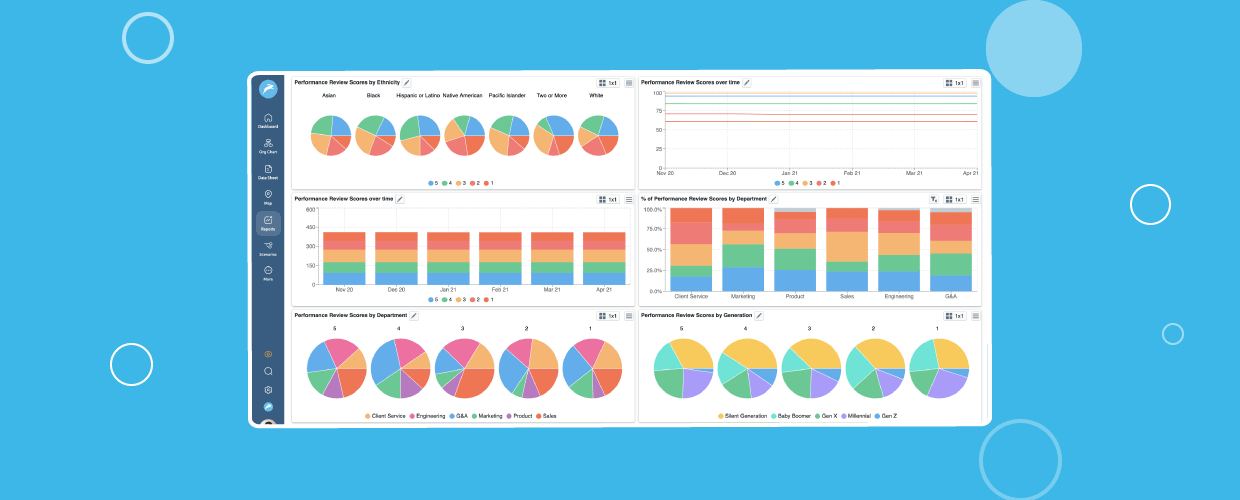Image resolution: width=1240 pixels, height=500 pixels.
Task: Click the app logo at sidebar top
Action: (x=268, y=90)
